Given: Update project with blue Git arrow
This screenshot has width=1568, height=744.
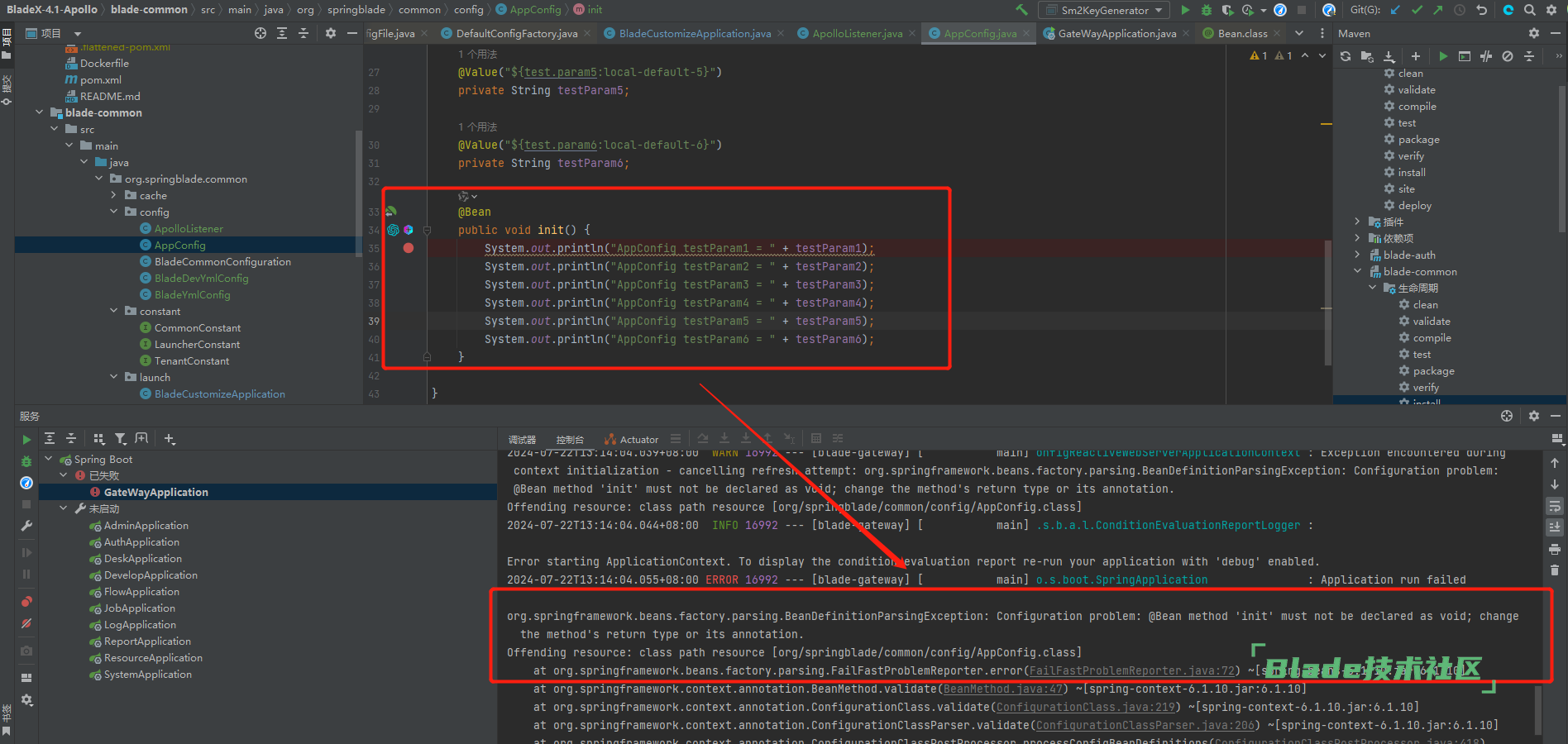Looking at the screenshot, I should coord(1395,10).
